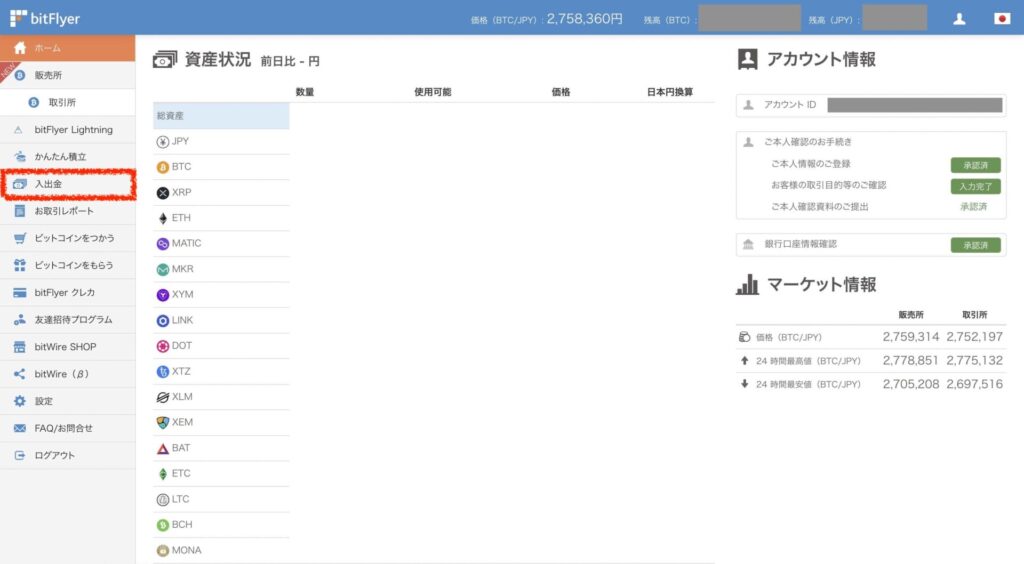Click the DOT coin icon
This screenshot has height=564, width=1024.
point(163,346)
